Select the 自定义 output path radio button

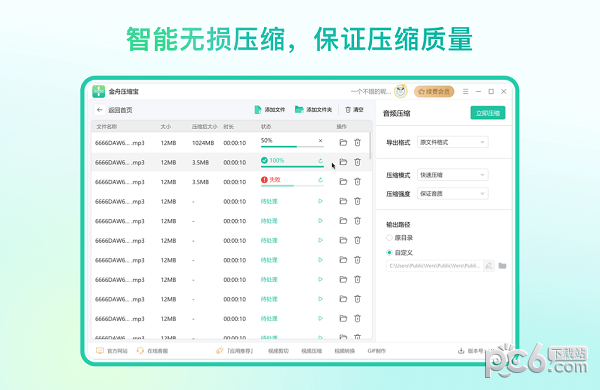389,252
